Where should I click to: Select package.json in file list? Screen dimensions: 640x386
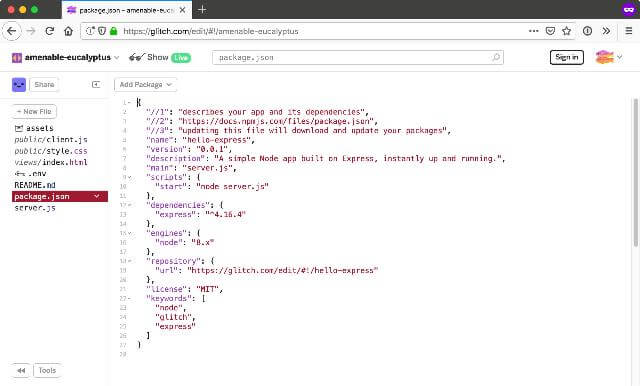pyautogui.click(x=60, y=196)
